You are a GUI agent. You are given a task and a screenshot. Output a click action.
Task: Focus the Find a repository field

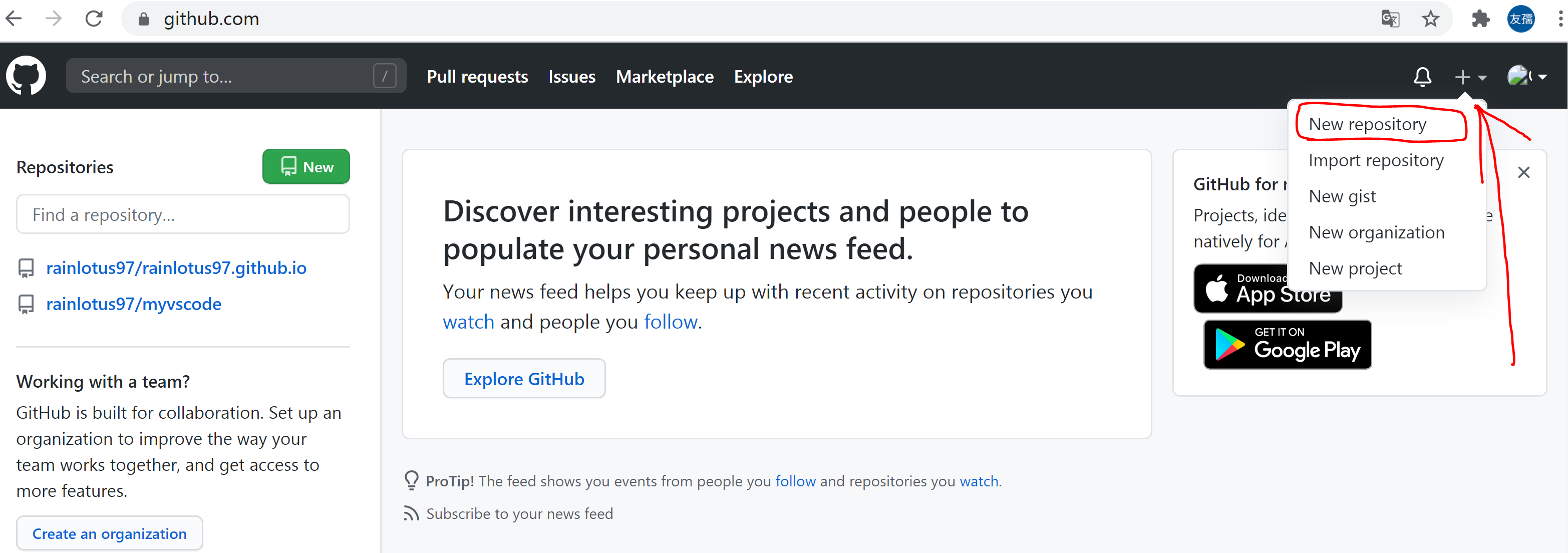(x=183, y=214)
